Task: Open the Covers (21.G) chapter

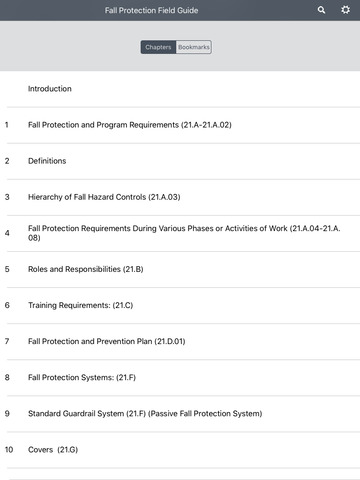Action: [x=180, y=450]
